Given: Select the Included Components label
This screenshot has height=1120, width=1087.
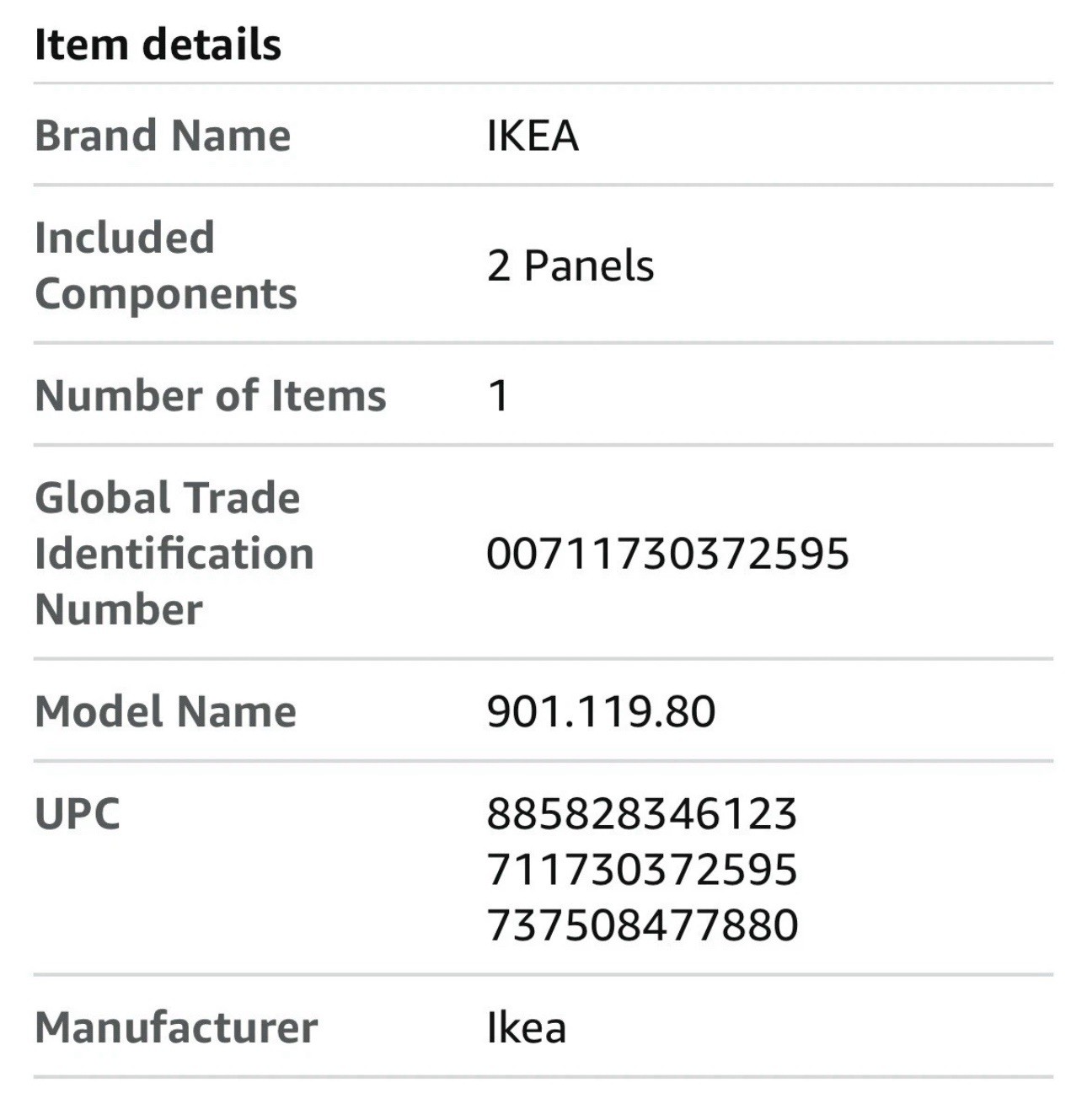Looking at the screenshot, I should (166, 265).
